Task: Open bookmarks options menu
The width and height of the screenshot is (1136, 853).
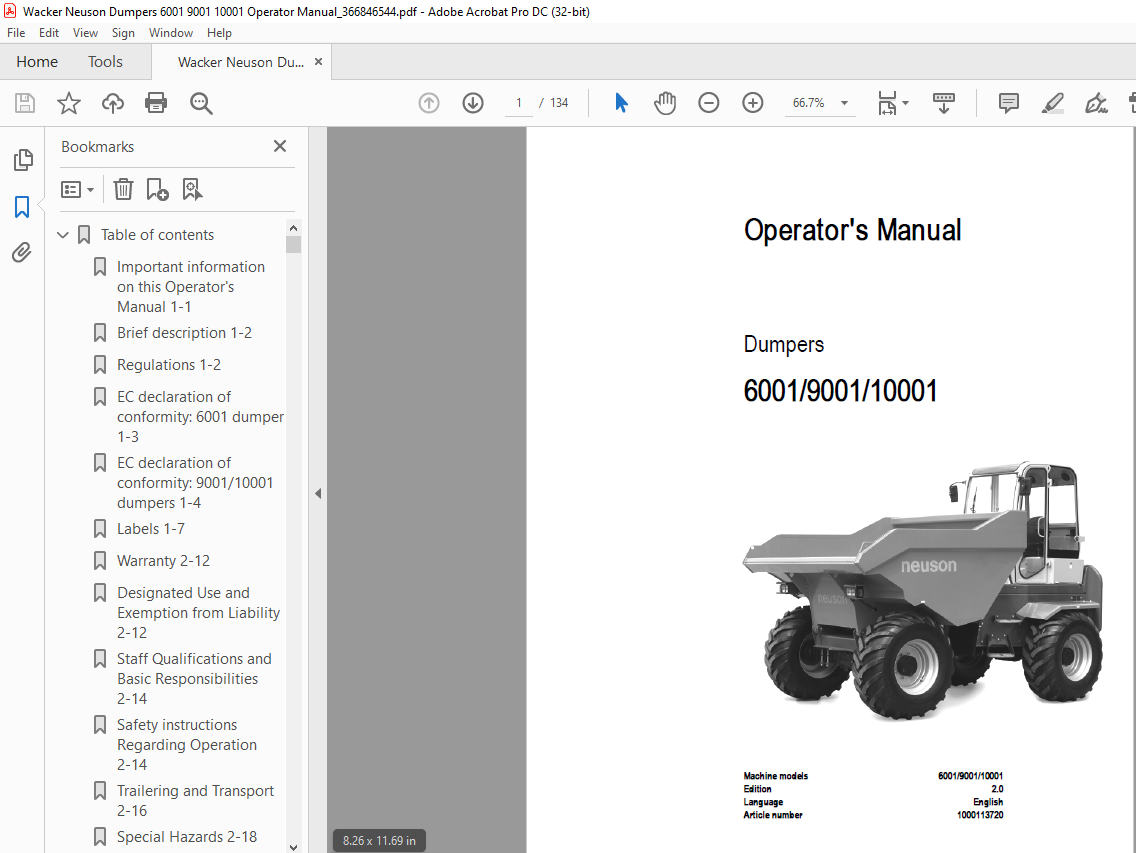Action: 78,190
